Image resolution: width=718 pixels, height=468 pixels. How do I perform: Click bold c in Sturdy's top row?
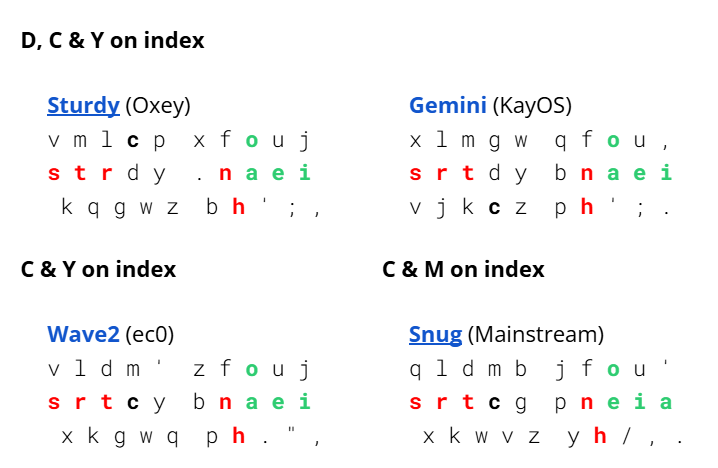click(132, 140)
